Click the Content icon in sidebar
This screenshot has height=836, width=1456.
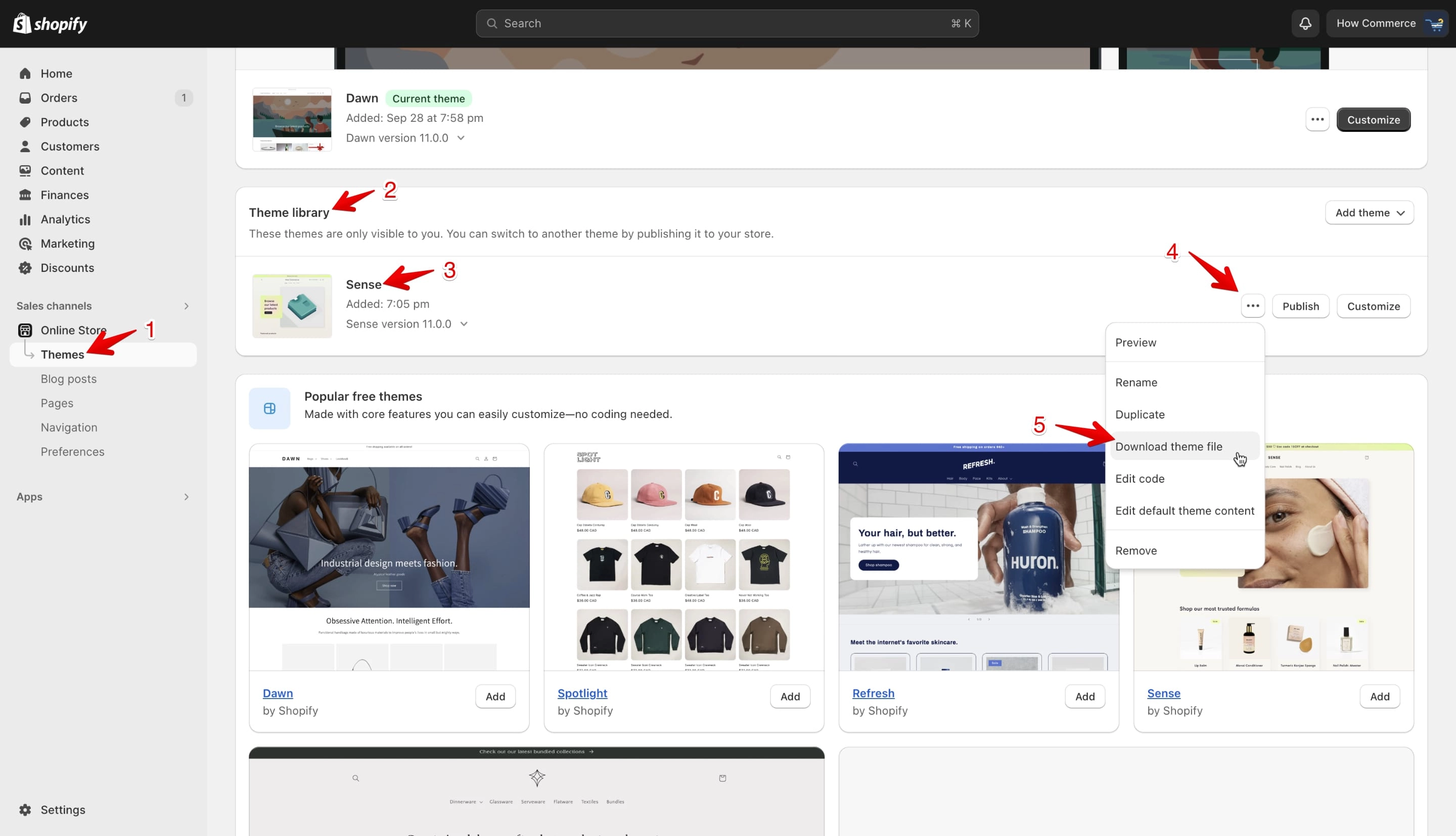click(x=25, y=170)
